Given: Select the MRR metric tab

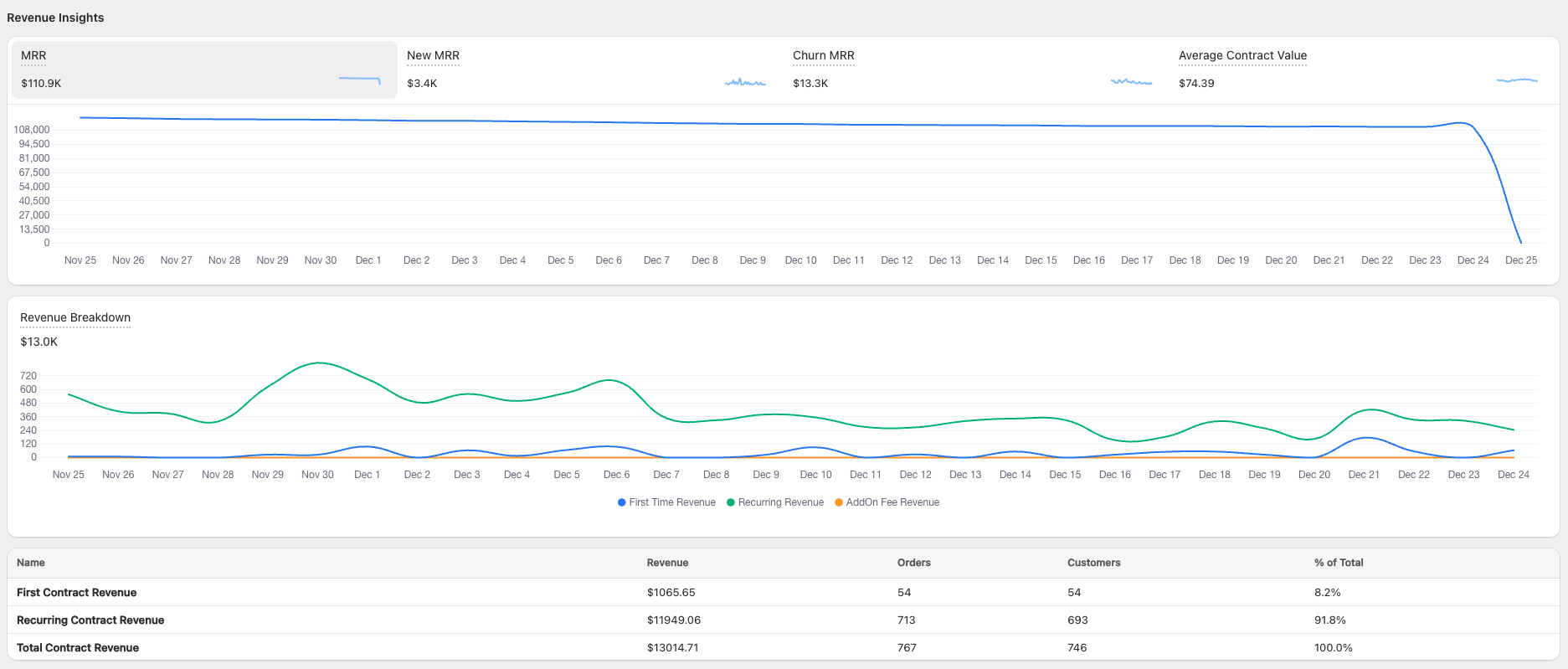Looking at the screenshot, I should (x=33, y=56).
